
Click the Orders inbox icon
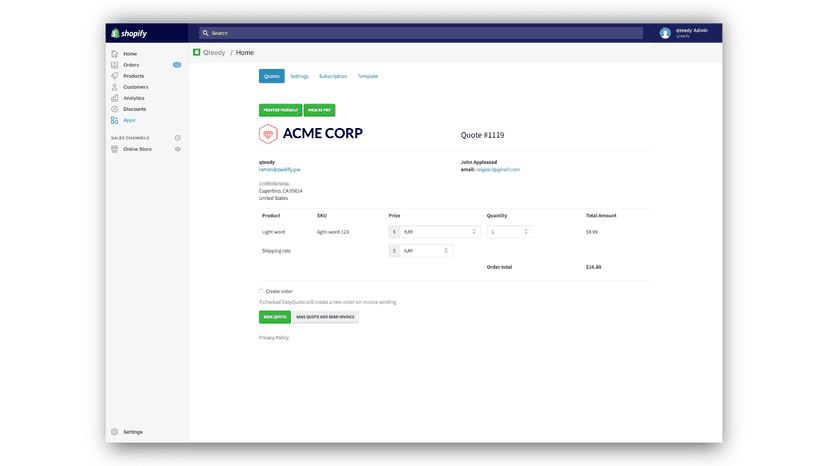coord(115,65)
